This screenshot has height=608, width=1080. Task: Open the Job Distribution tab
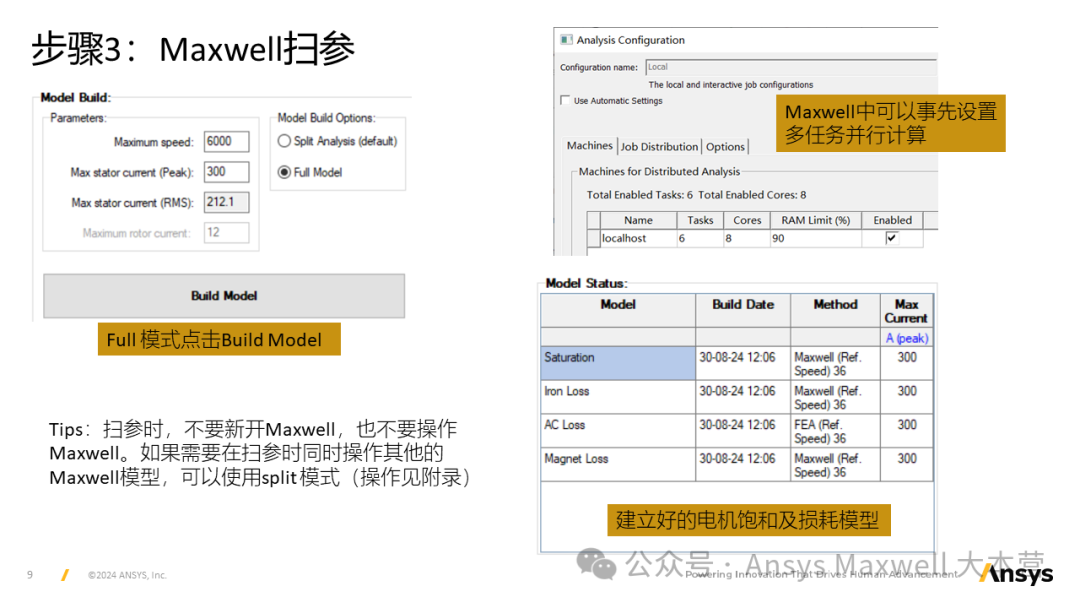tap(659, 147)
